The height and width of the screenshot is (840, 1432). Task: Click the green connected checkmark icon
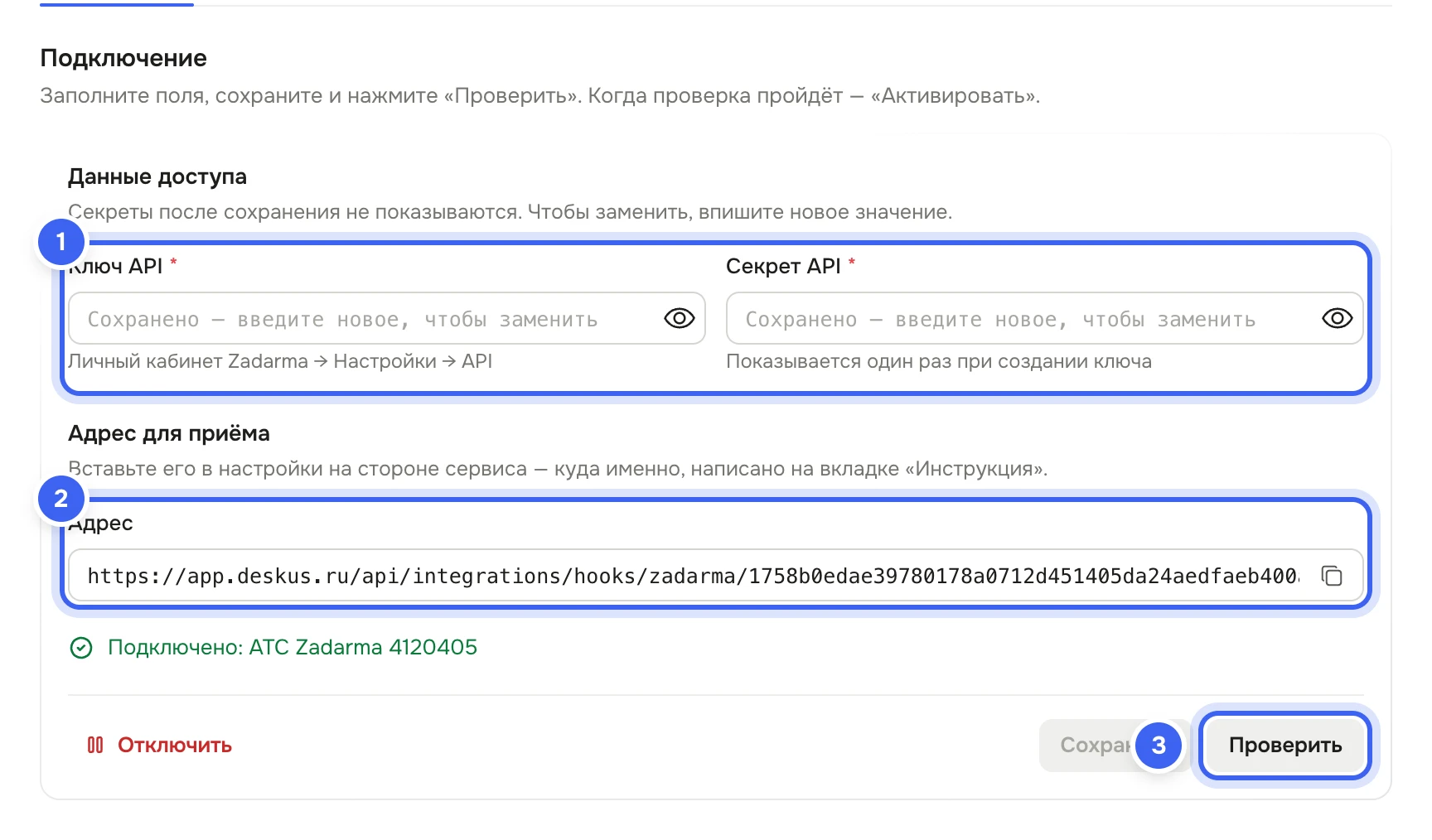[x=81, y=647]
